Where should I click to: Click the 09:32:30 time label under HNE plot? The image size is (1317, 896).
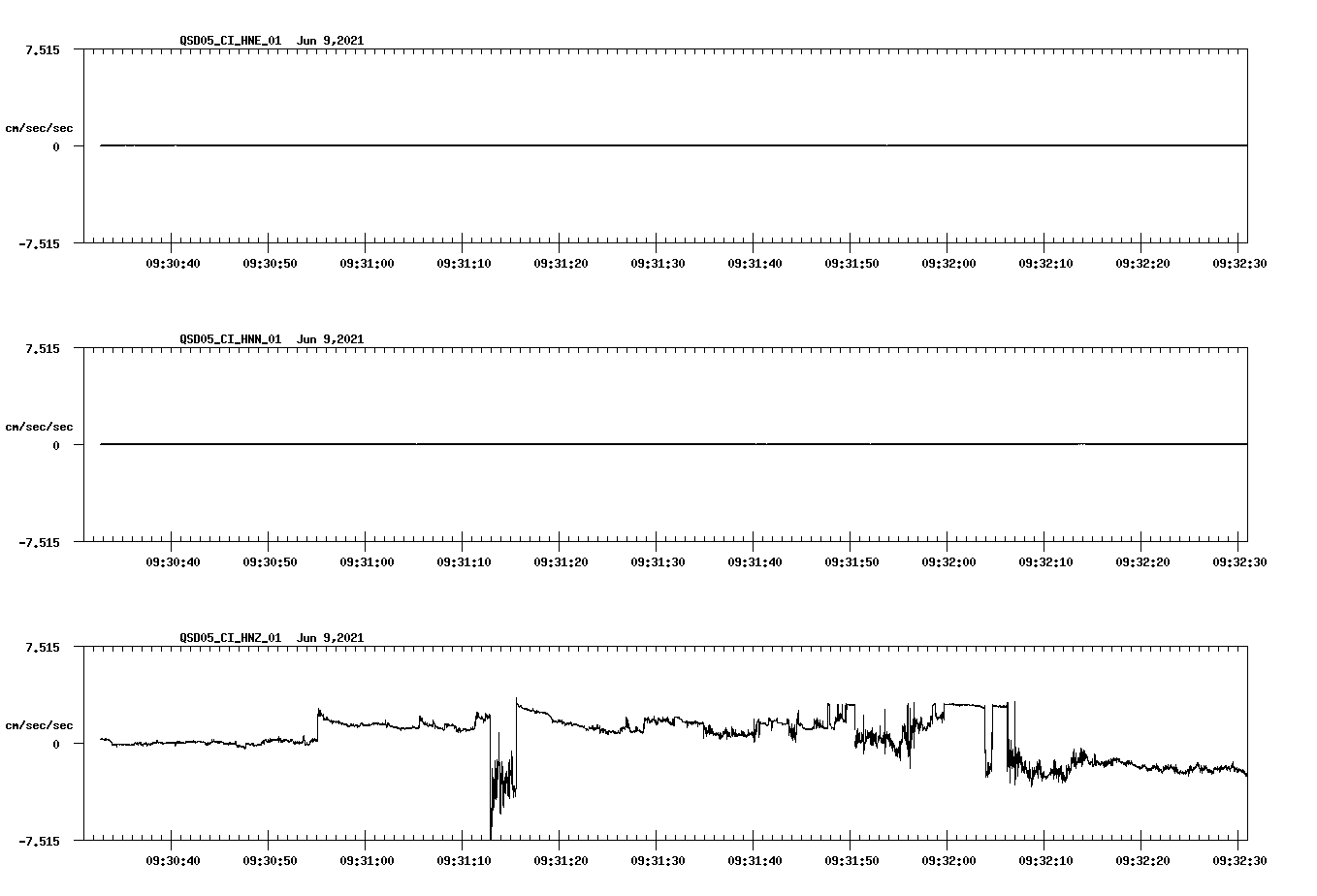tap(1239, 263)
